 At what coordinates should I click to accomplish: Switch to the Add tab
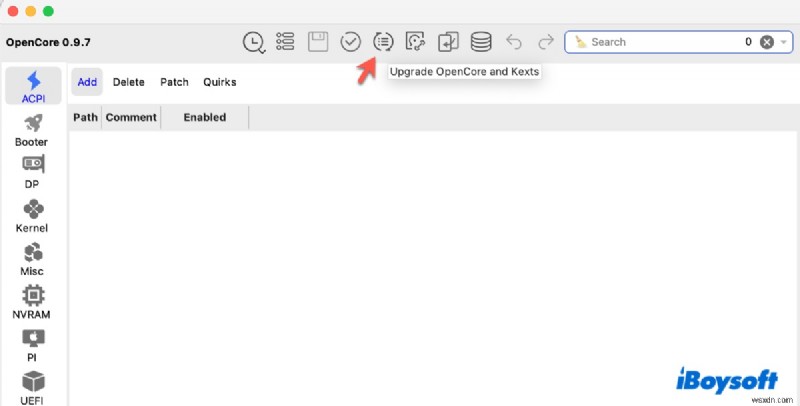(87, 82)
